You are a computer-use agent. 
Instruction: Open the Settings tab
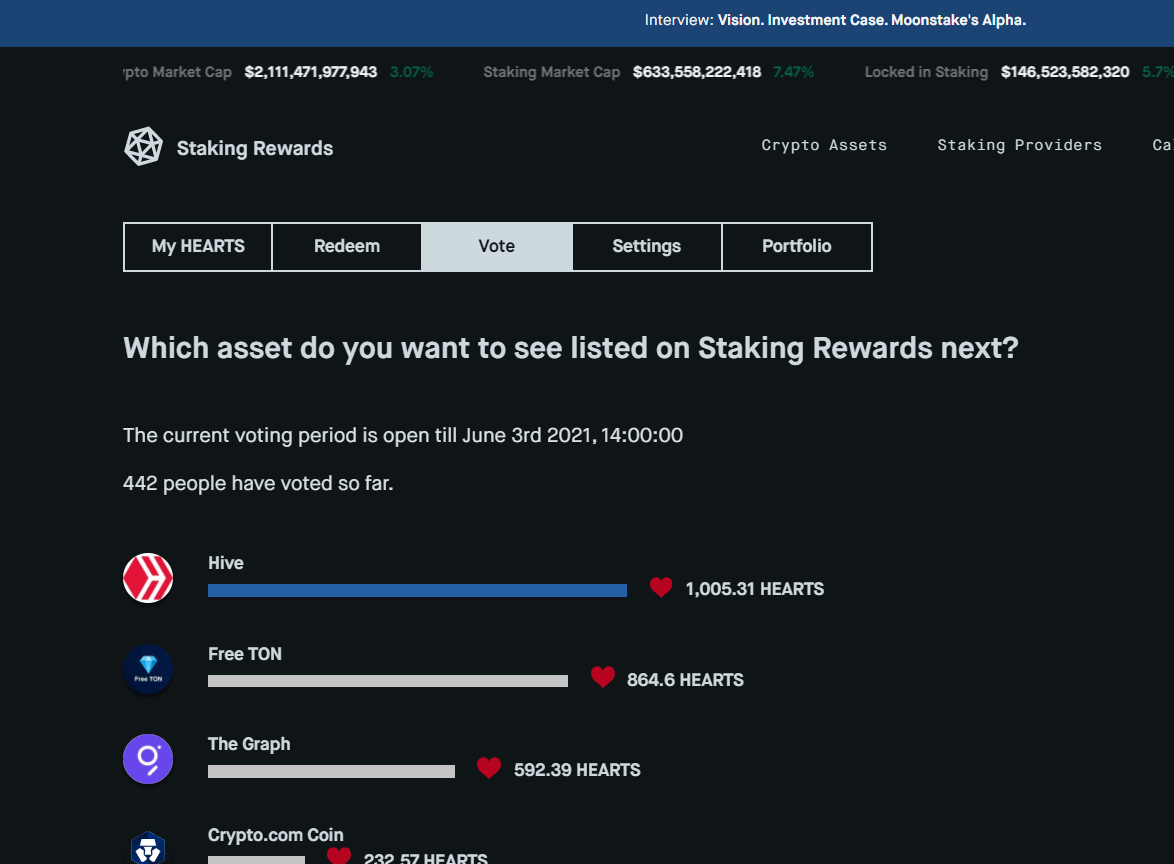pos(647,246)
